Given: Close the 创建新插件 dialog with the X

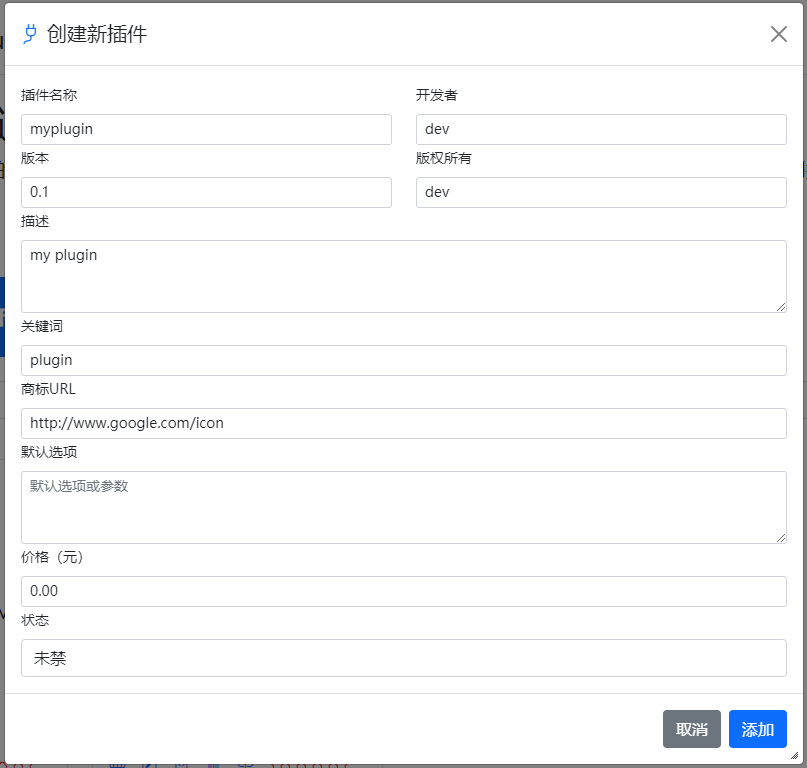Looking at the screenshot, I should coord(778,33).
